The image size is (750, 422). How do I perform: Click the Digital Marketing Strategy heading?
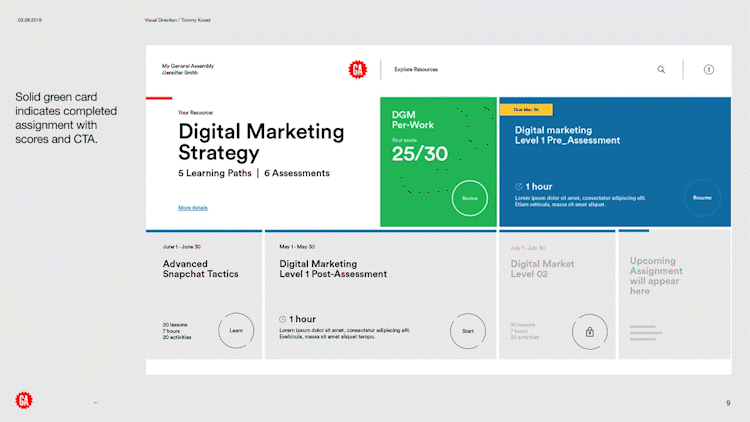pyautogui.click(x=261, y=142)
